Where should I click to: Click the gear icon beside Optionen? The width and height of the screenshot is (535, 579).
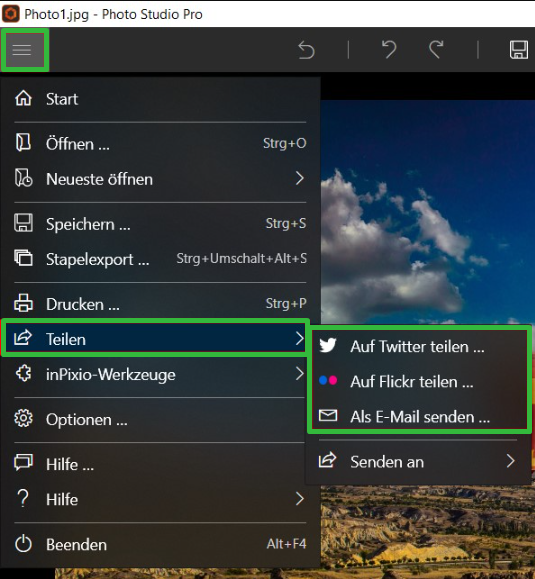click(x=23, y=418)
